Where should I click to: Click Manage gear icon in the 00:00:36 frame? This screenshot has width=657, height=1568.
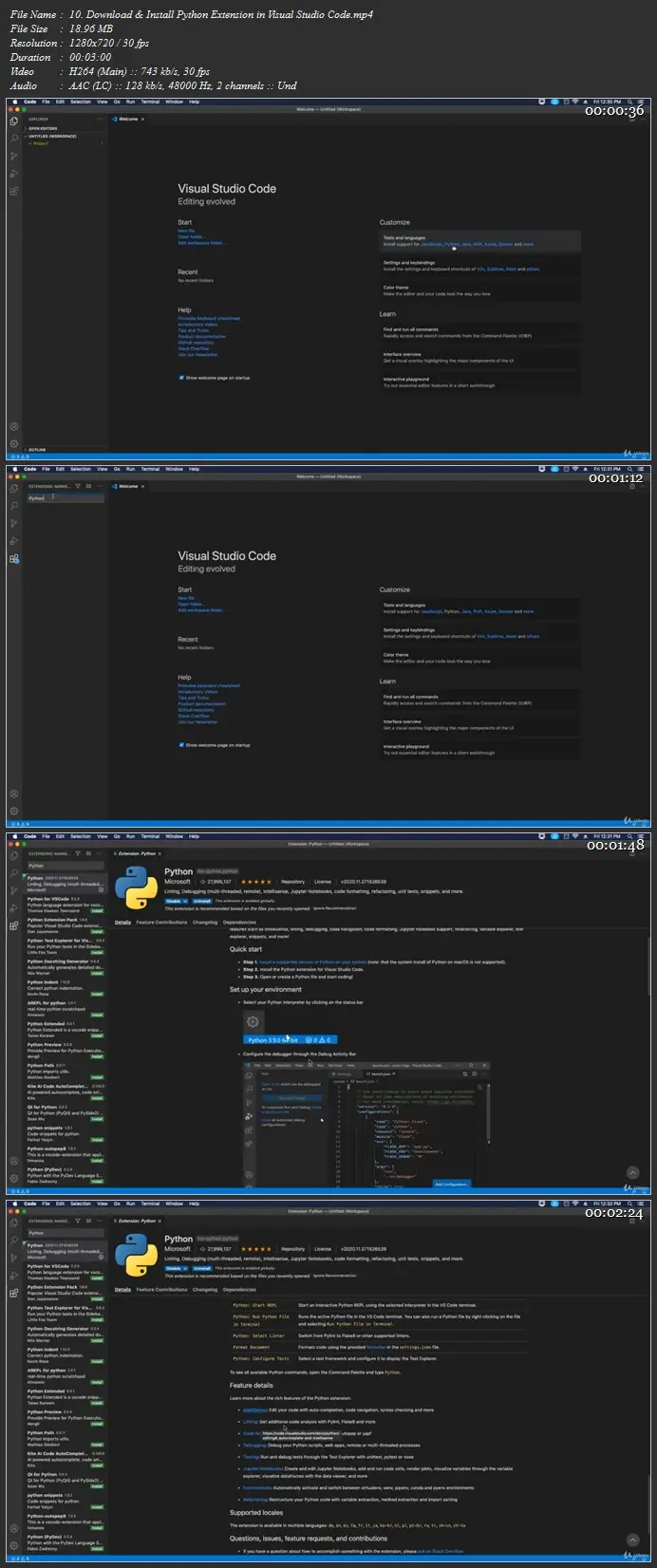coord(13,443)
